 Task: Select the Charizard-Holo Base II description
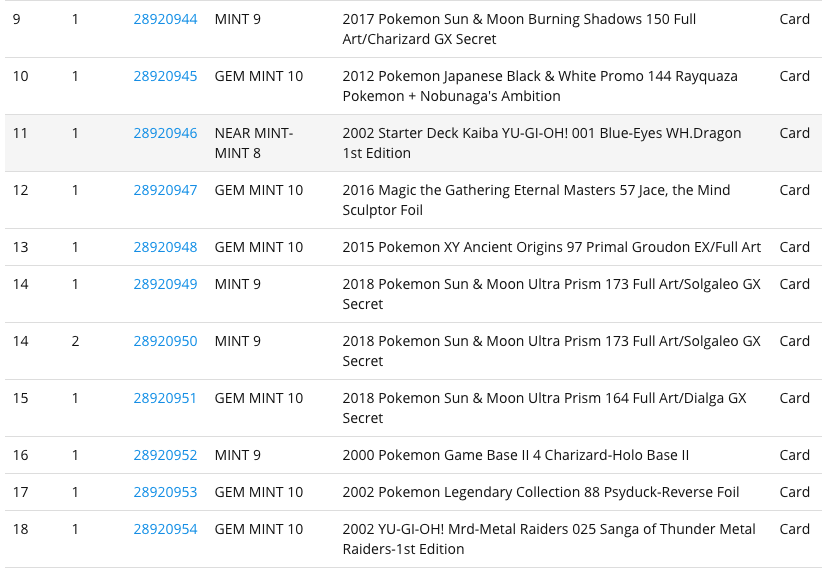coord(516,455)
